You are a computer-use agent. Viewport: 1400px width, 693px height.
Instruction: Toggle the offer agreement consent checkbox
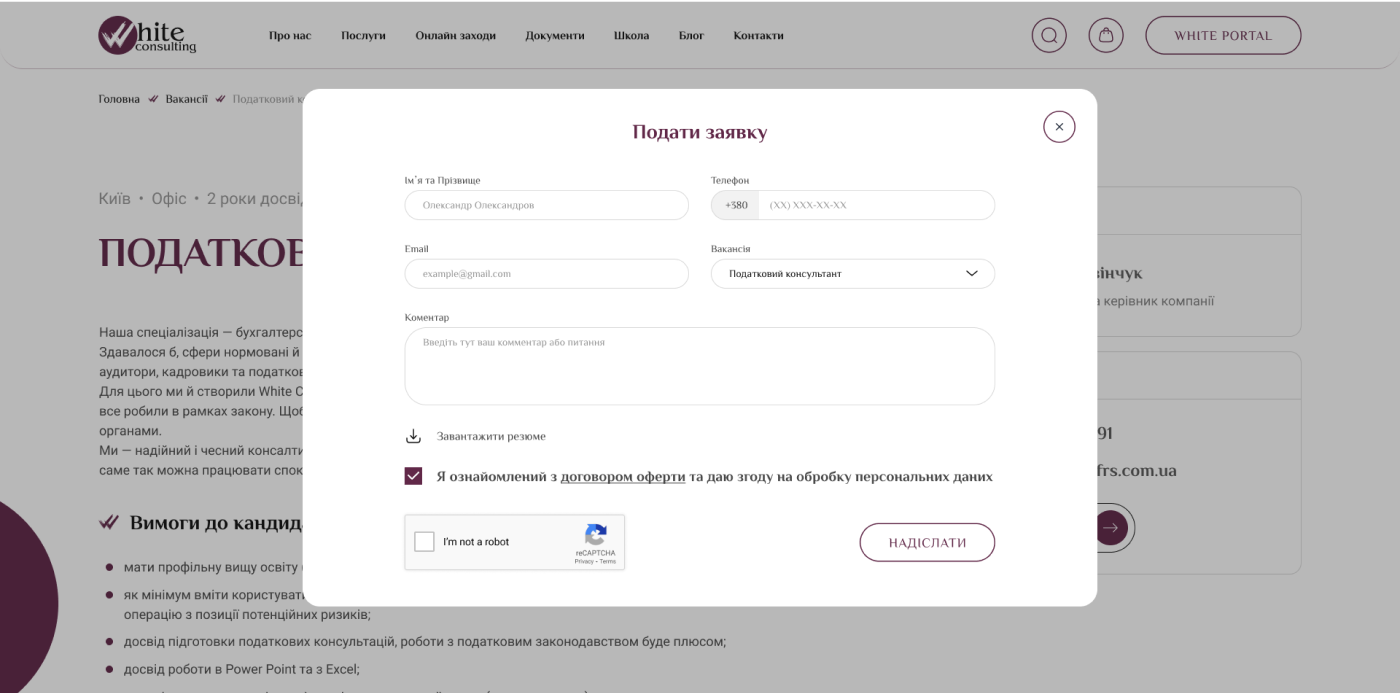click(x=414, y=476)
